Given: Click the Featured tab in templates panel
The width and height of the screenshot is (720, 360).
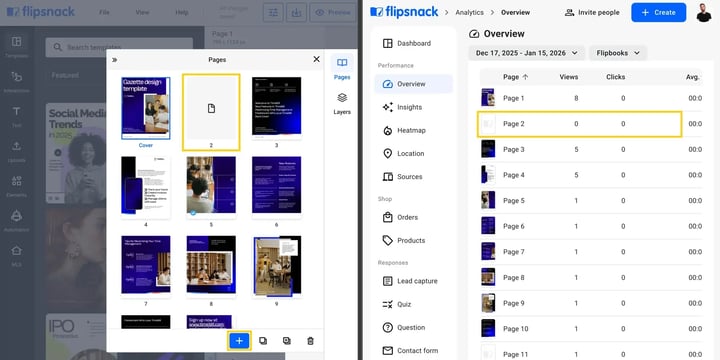Looking at the screenshot, I should pyautogui.click(x=65, y=75).
